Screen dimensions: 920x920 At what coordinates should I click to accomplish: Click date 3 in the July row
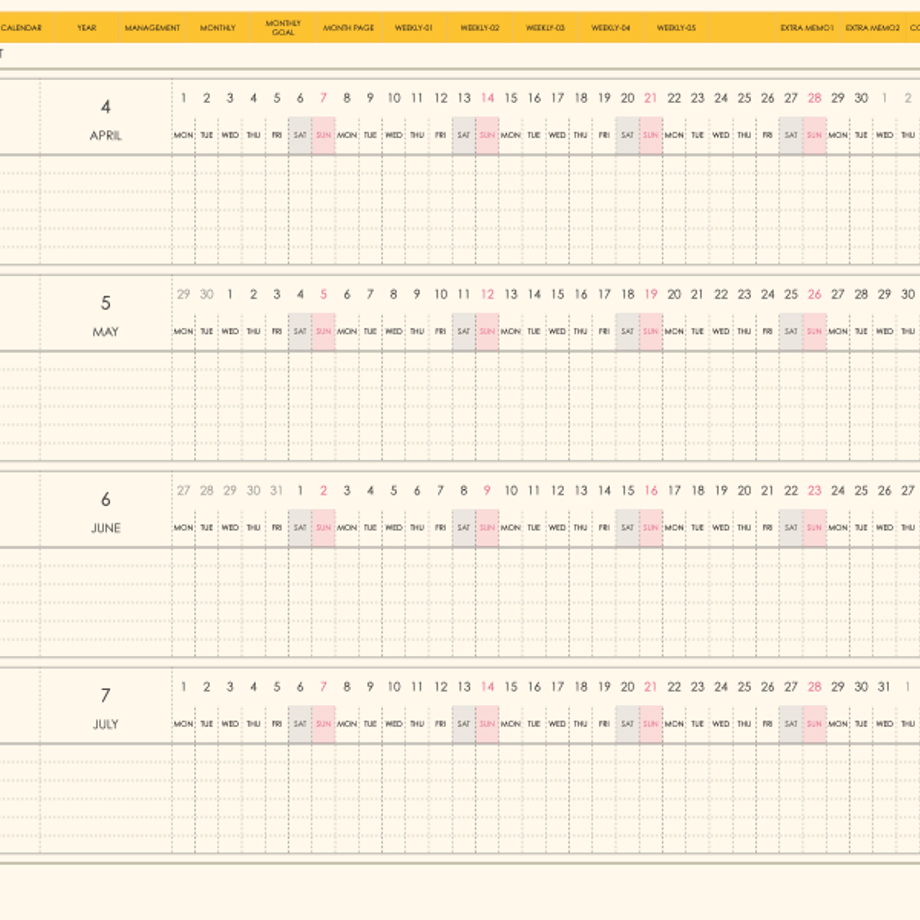click(230, 686)
